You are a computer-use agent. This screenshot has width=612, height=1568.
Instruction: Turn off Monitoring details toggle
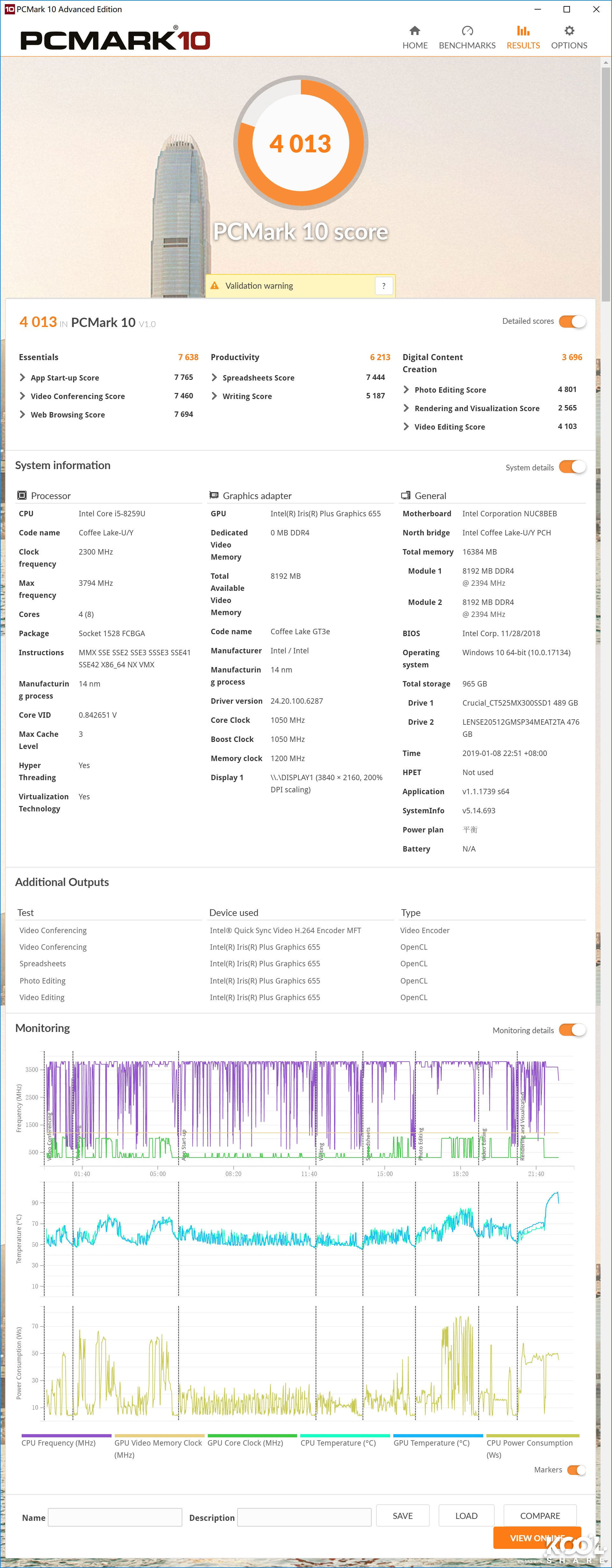click(x=572, y=1030)
